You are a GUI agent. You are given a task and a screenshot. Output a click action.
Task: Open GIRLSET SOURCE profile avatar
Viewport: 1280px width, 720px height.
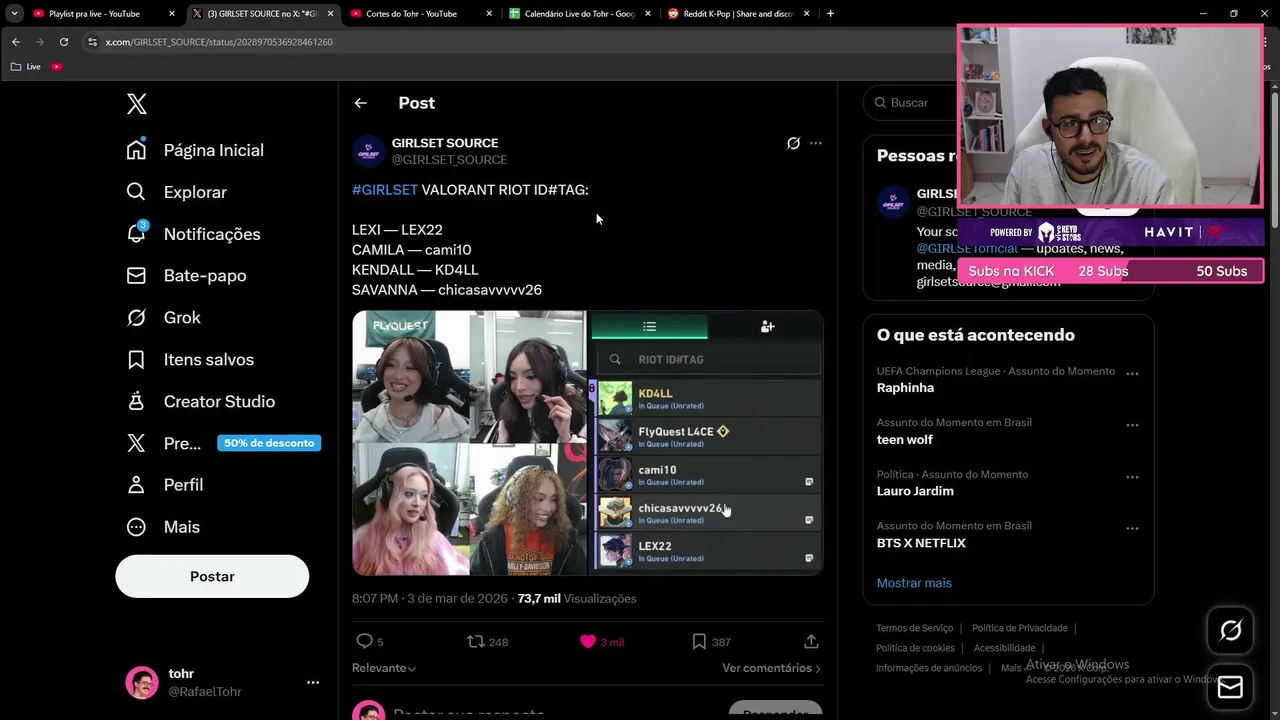coord(368,151)
